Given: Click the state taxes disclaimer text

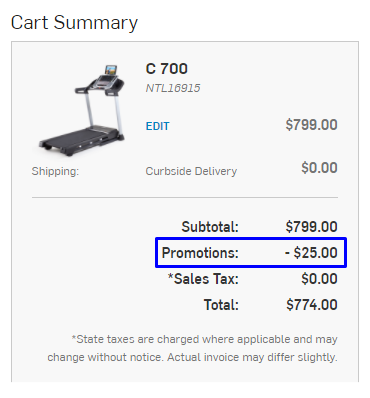Looking at the screenshot, I should click(192, 348).
